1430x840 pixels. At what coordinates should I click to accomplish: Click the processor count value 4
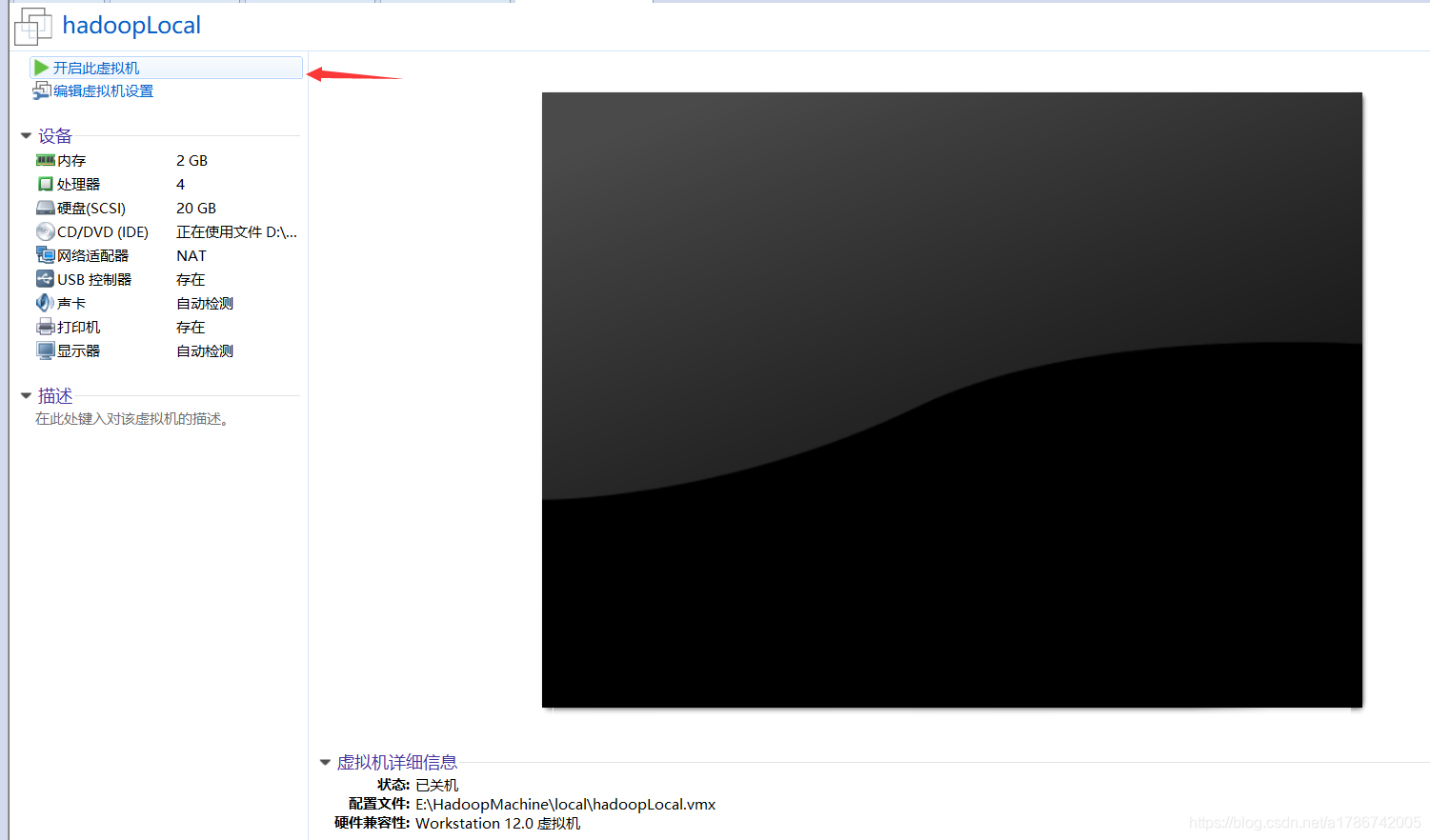(x=180, y=185)
